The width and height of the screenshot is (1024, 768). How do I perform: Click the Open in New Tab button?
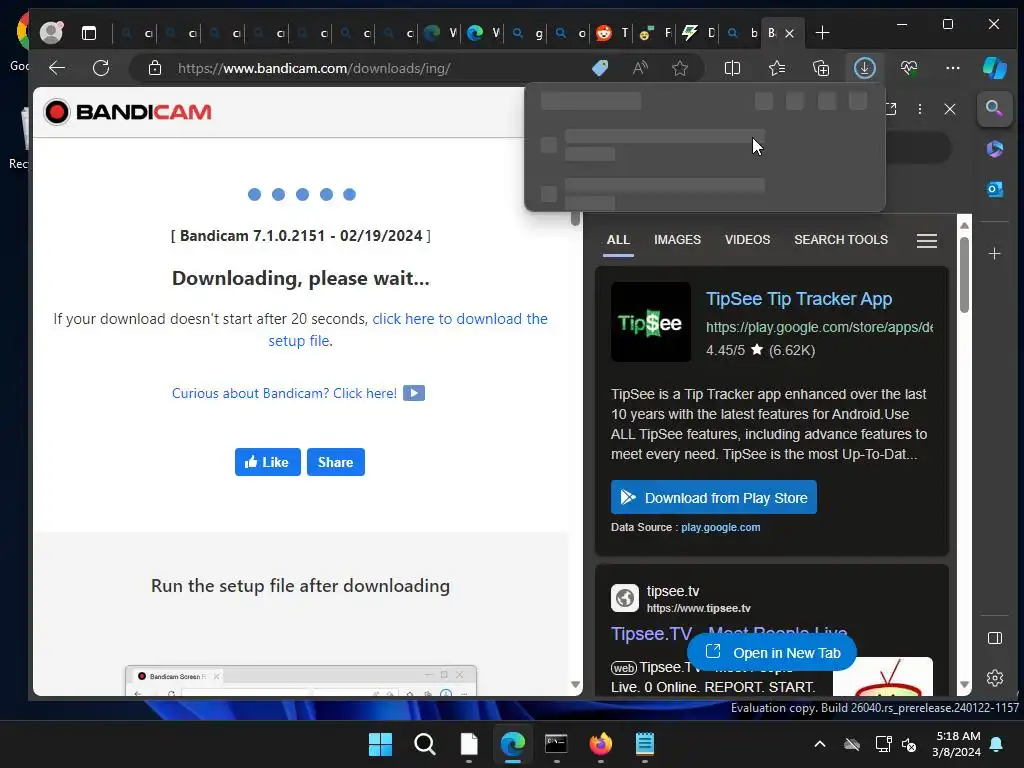pos(772,652)
